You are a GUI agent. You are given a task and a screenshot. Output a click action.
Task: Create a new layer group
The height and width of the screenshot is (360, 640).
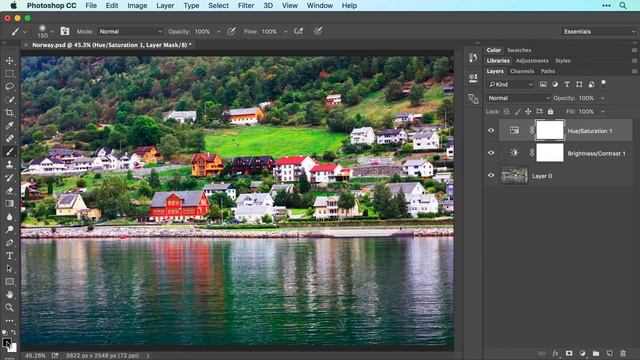pos(596,353)
